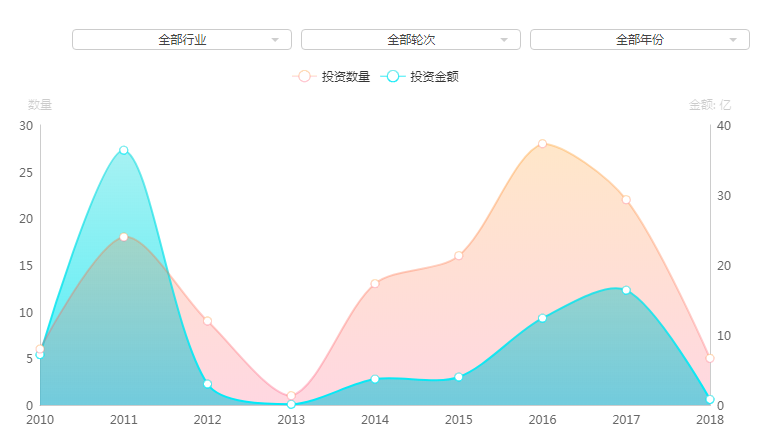Image resolution: width=758 pixels, height=446 pixels.
Task: Click the 2018 投资数量 data point
Action: point(710,359)
